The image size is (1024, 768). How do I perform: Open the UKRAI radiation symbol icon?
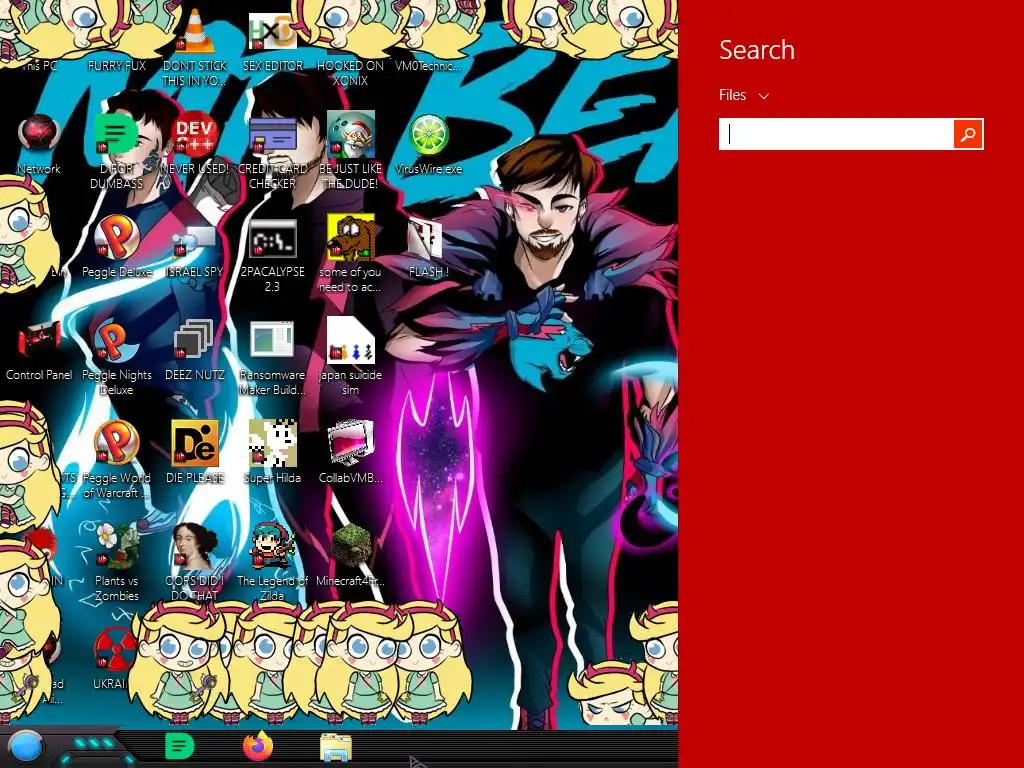point(115,648)
